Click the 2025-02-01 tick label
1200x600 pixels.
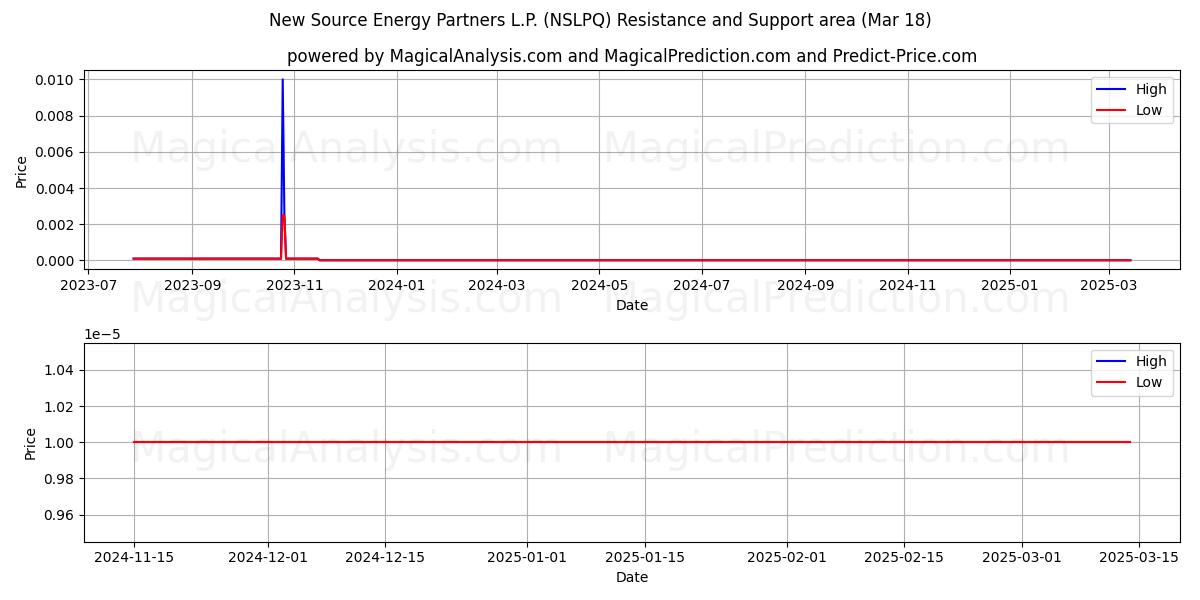[787, 557]
